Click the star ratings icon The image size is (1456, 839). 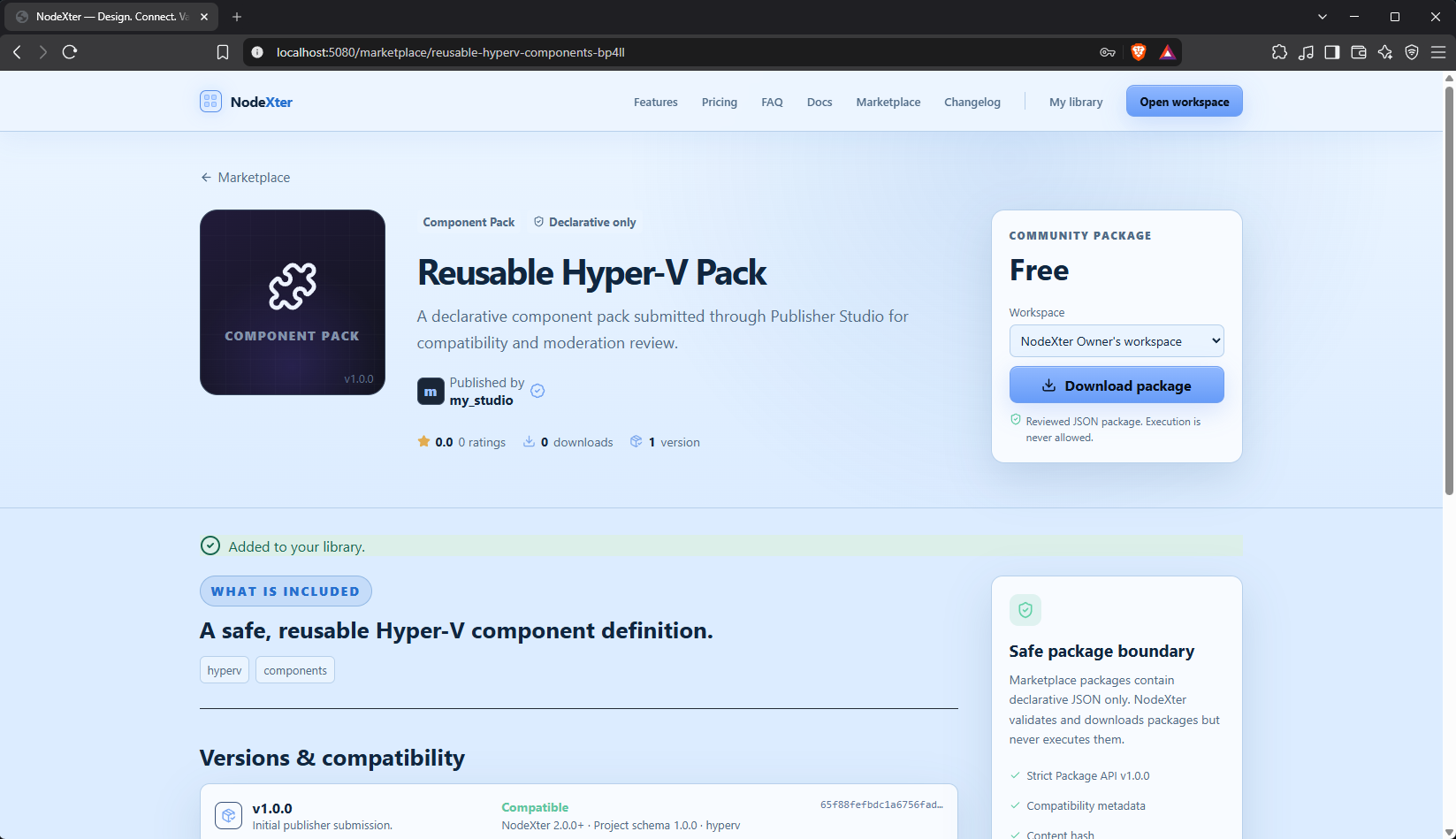(424, 441)
